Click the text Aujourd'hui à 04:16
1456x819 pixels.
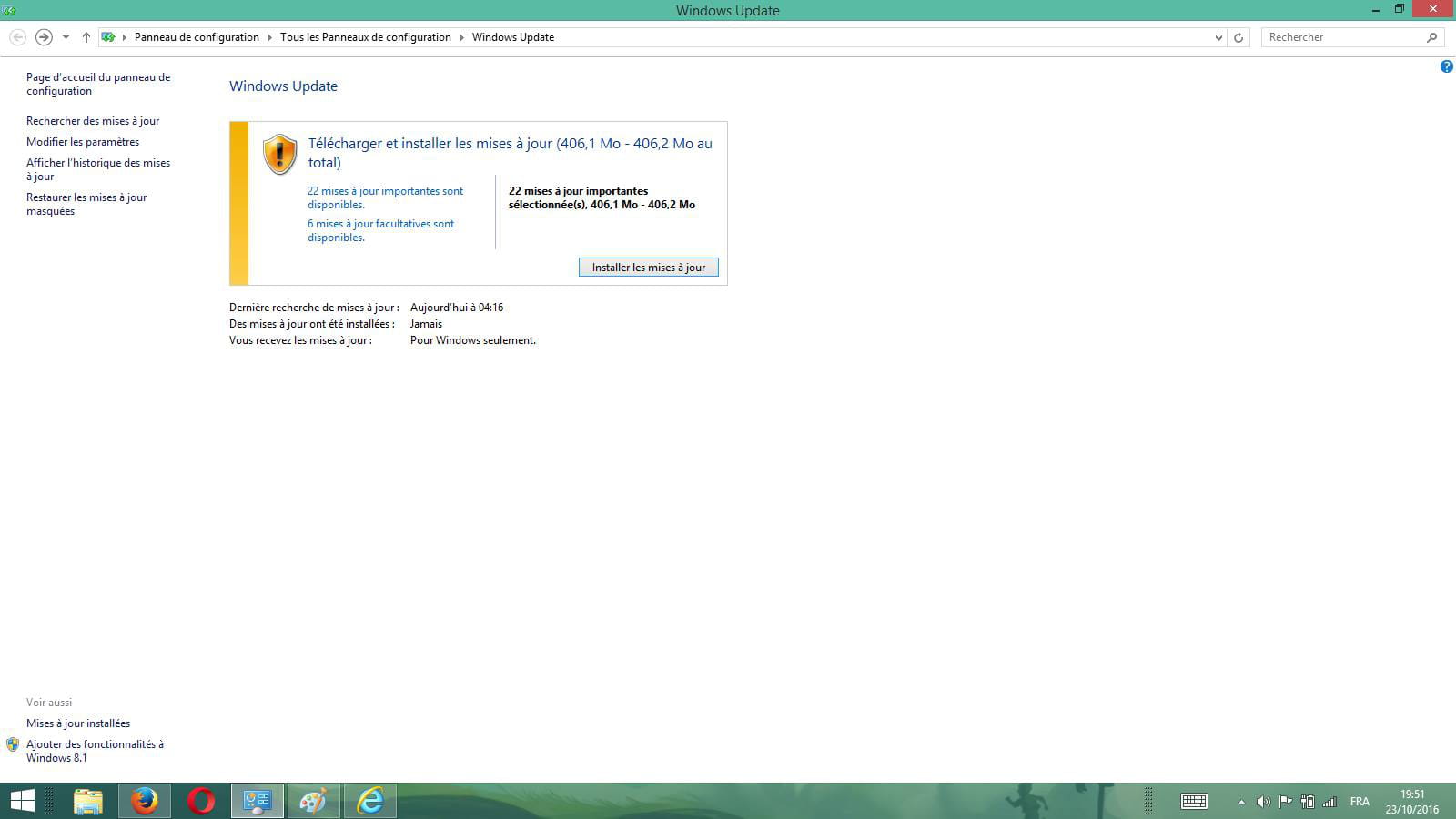coord(457,308)
